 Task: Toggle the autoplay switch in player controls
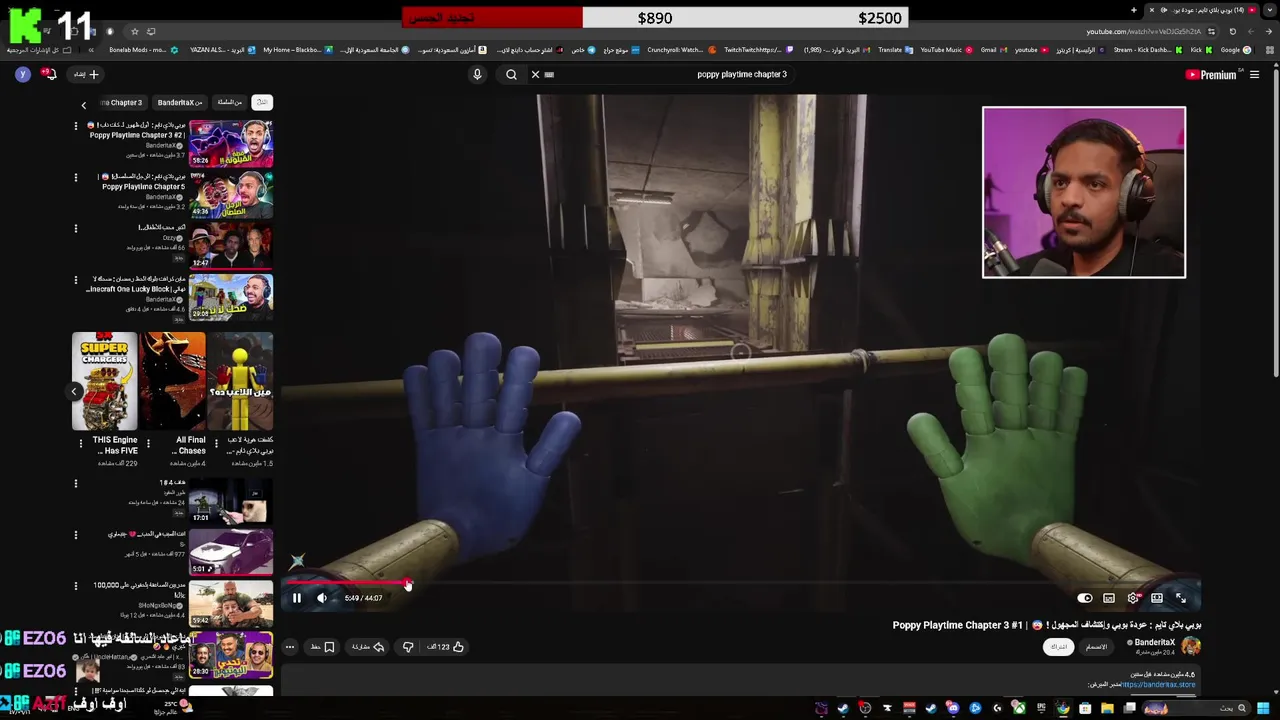click(x=1085, y=598)
